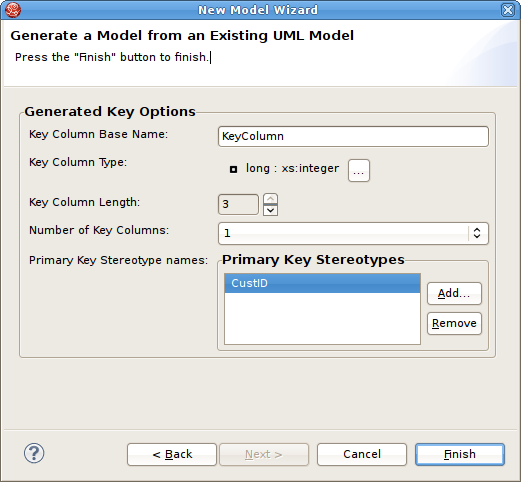521x482 pixels.
Task: Click the Key Column Base Name label
Action: pyautogui.click(x=99, y=134)
